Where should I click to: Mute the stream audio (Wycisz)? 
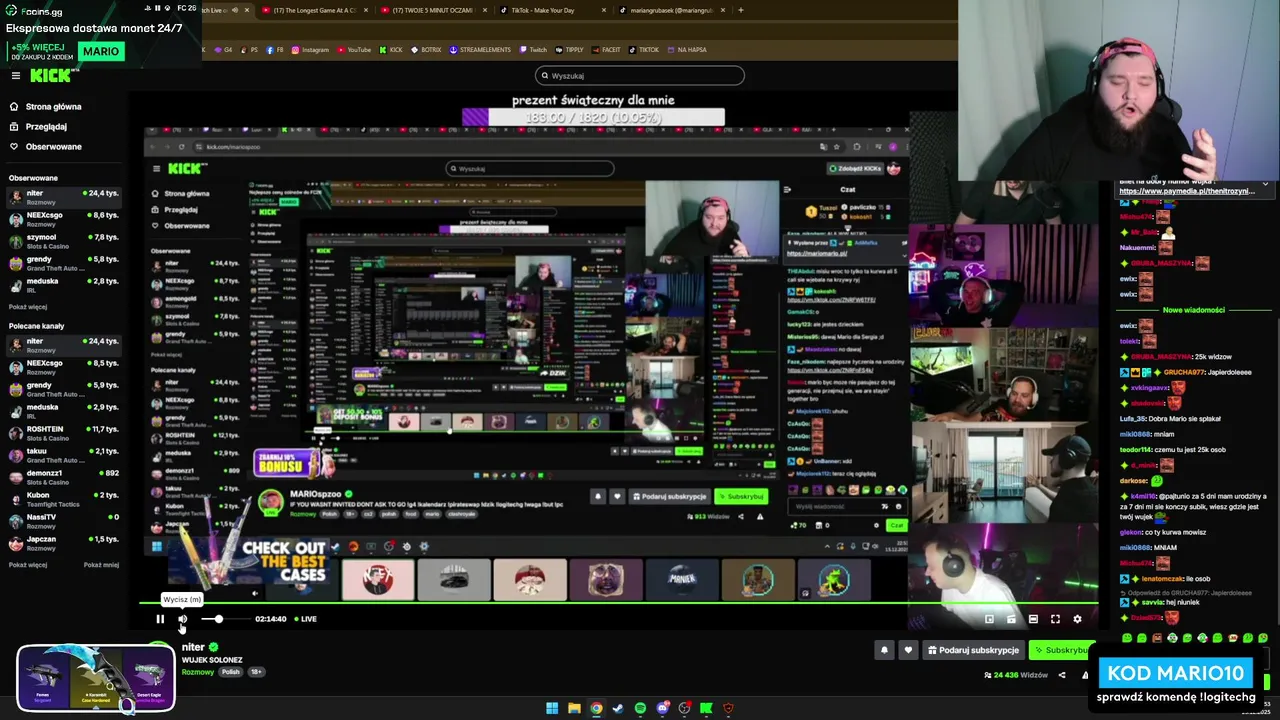(x=182, y=619)
